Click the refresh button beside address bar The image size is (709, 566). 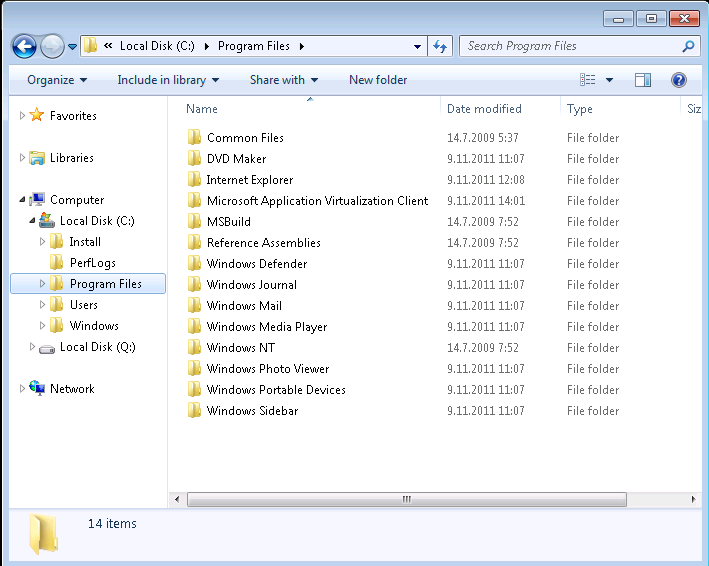click(440, 46)
